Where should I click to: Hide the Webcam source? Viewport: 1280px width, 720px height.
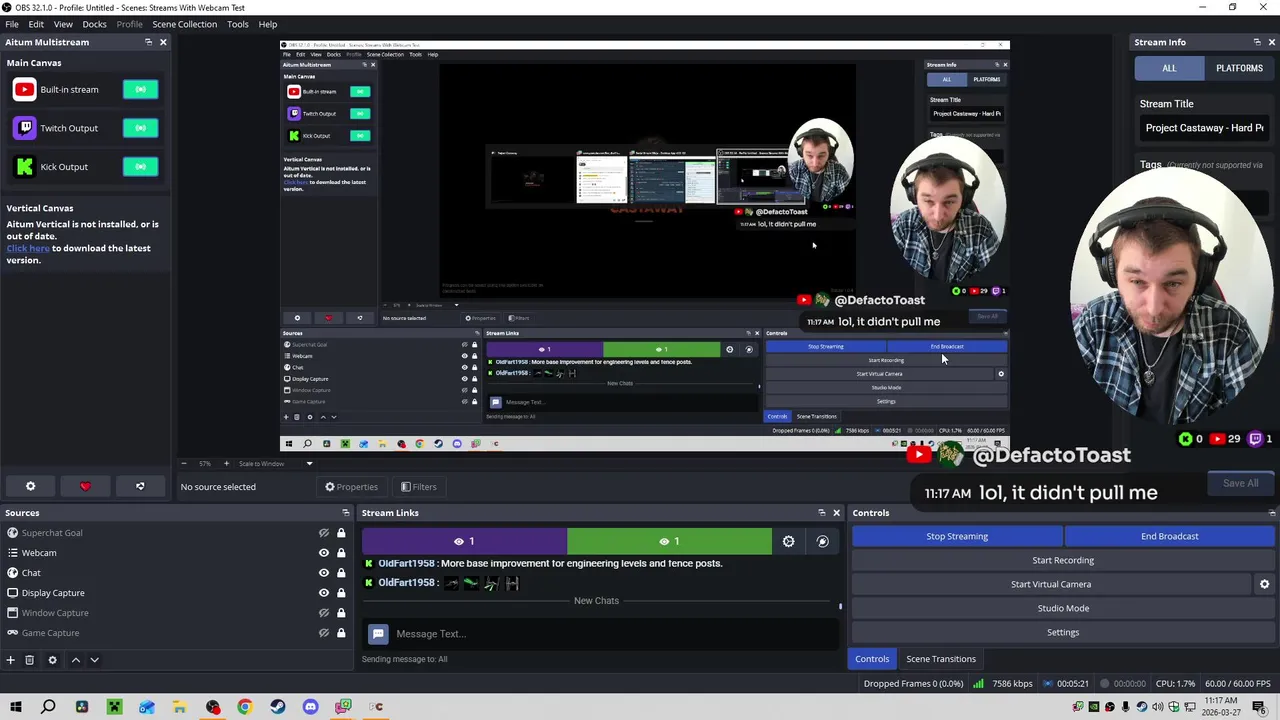323,553
